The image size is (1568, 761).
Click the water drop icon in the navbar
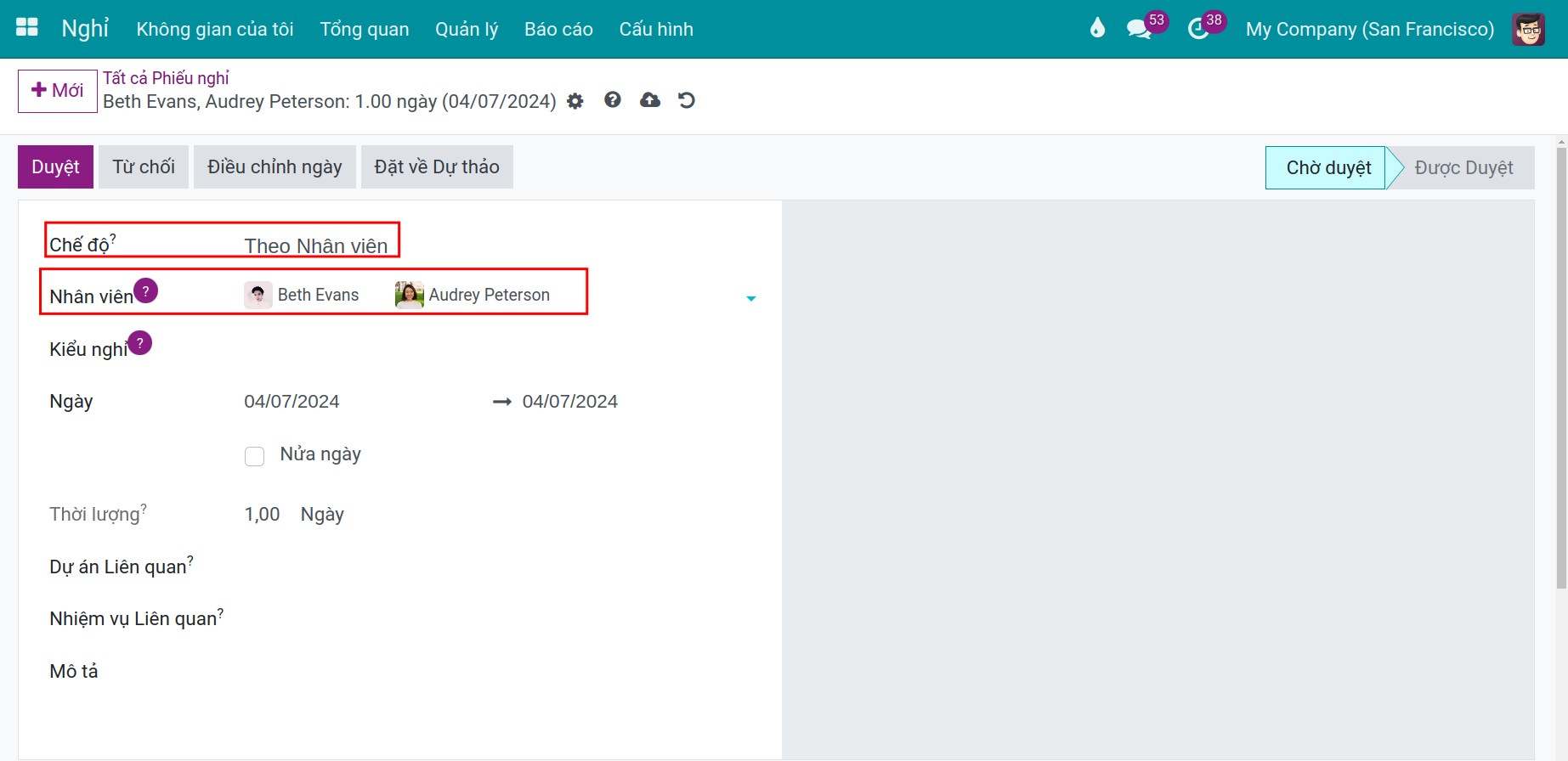1097,28
